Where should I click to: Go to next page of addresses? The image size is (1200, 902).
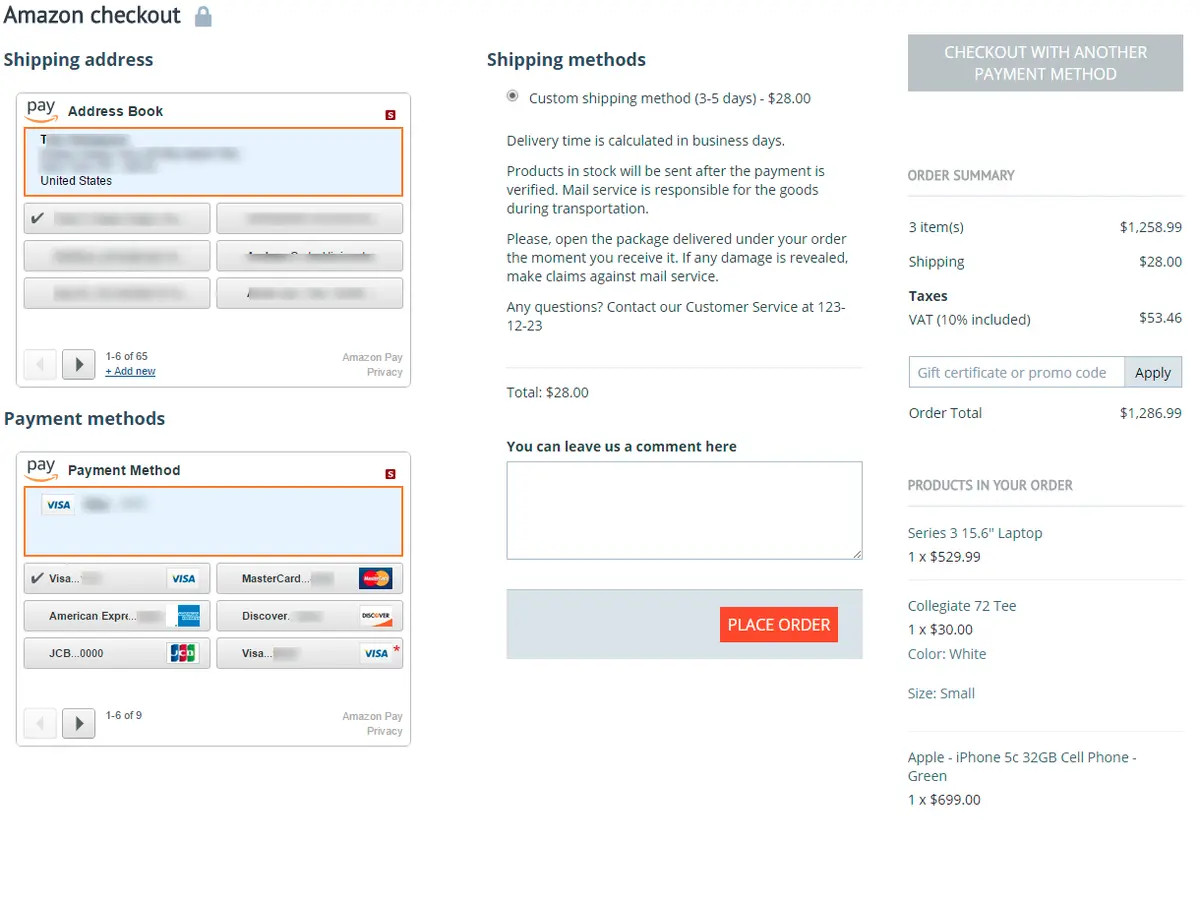point(78,364)
